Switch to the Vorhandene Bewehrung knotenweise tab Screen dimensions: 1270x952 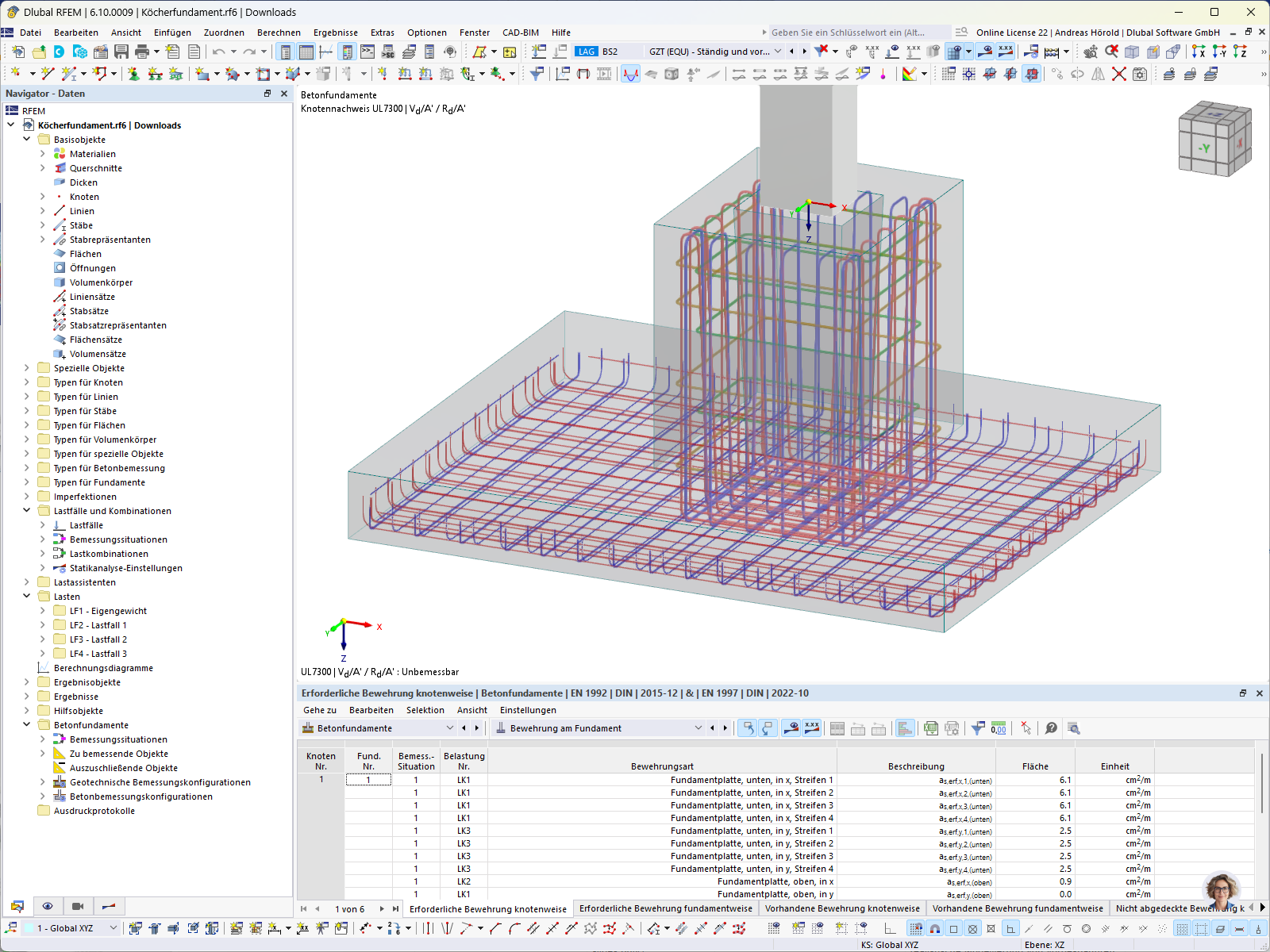coord(842,908)
